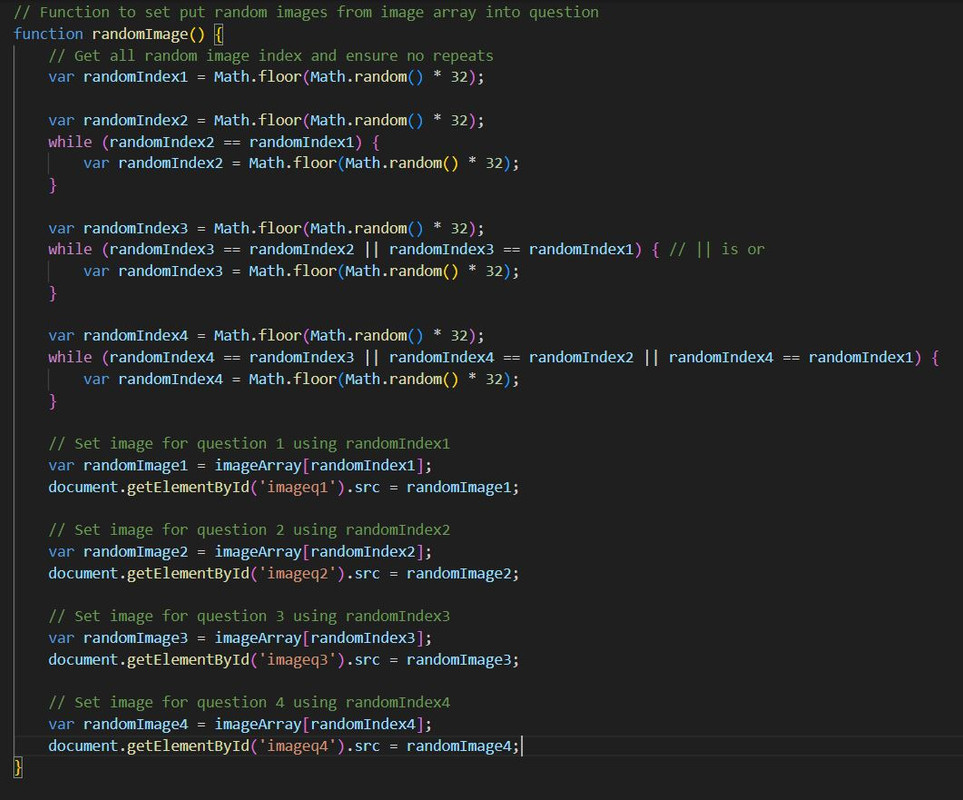Viewport: 963px width, 800px height.
Task: Click the closing brace of randomIndex3 while loop
Action: pyautogui.click(x=53, y=293)
